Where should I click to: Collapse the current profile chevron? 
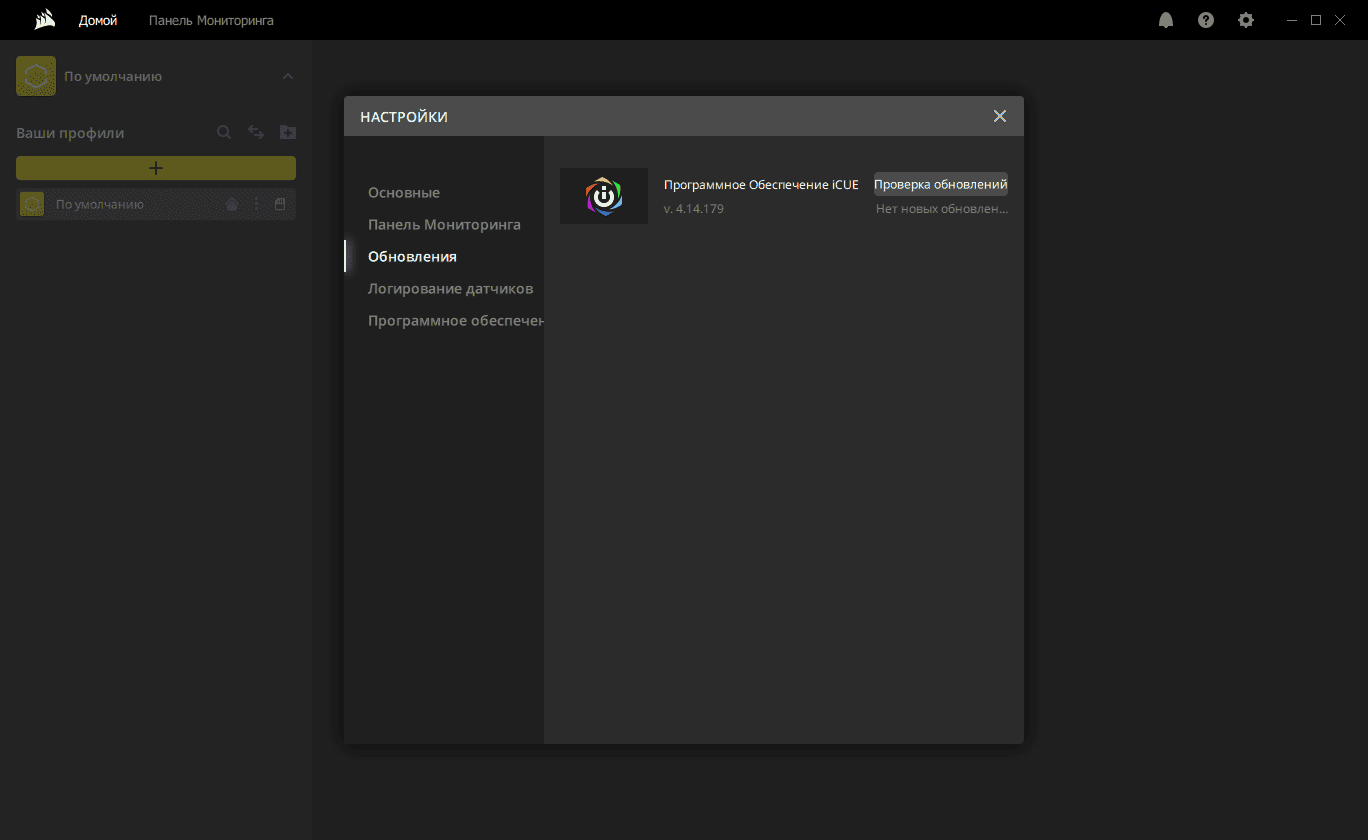[x=288, y=76]
